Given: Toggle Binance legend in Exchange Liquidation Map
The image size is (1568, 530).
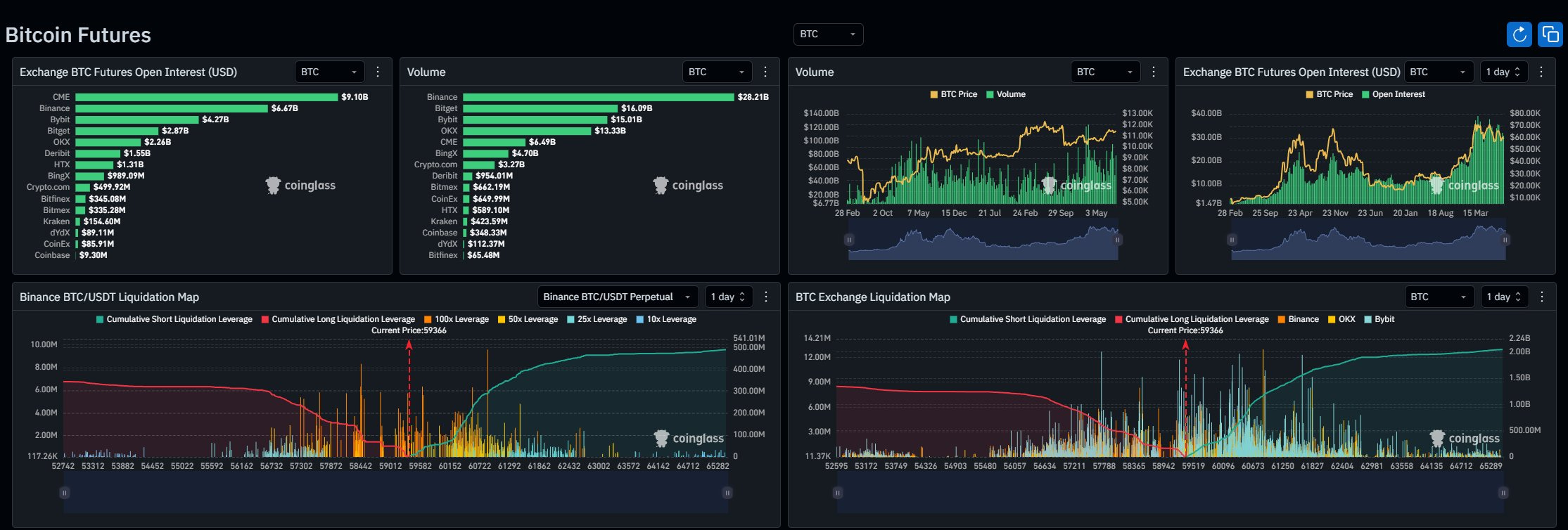Looking at the screenshot, I should tap(1299, 319).
